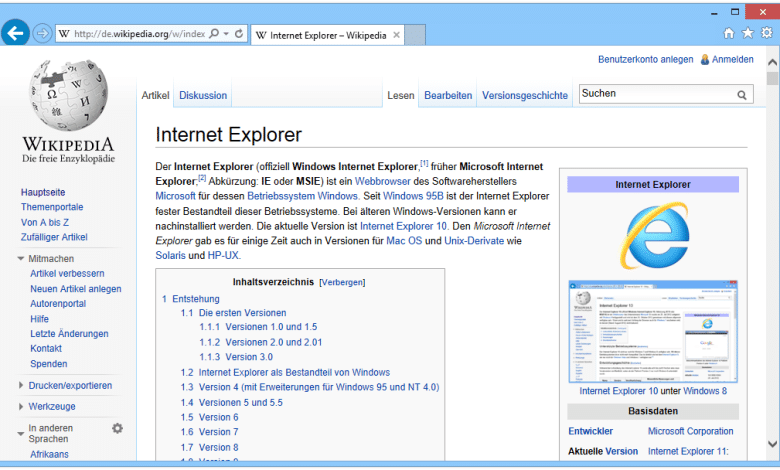Image resolution: width=780 pixels, height=470 pixels.
Task: Click the search magnifier in address bar
Action: coord(214,33)
